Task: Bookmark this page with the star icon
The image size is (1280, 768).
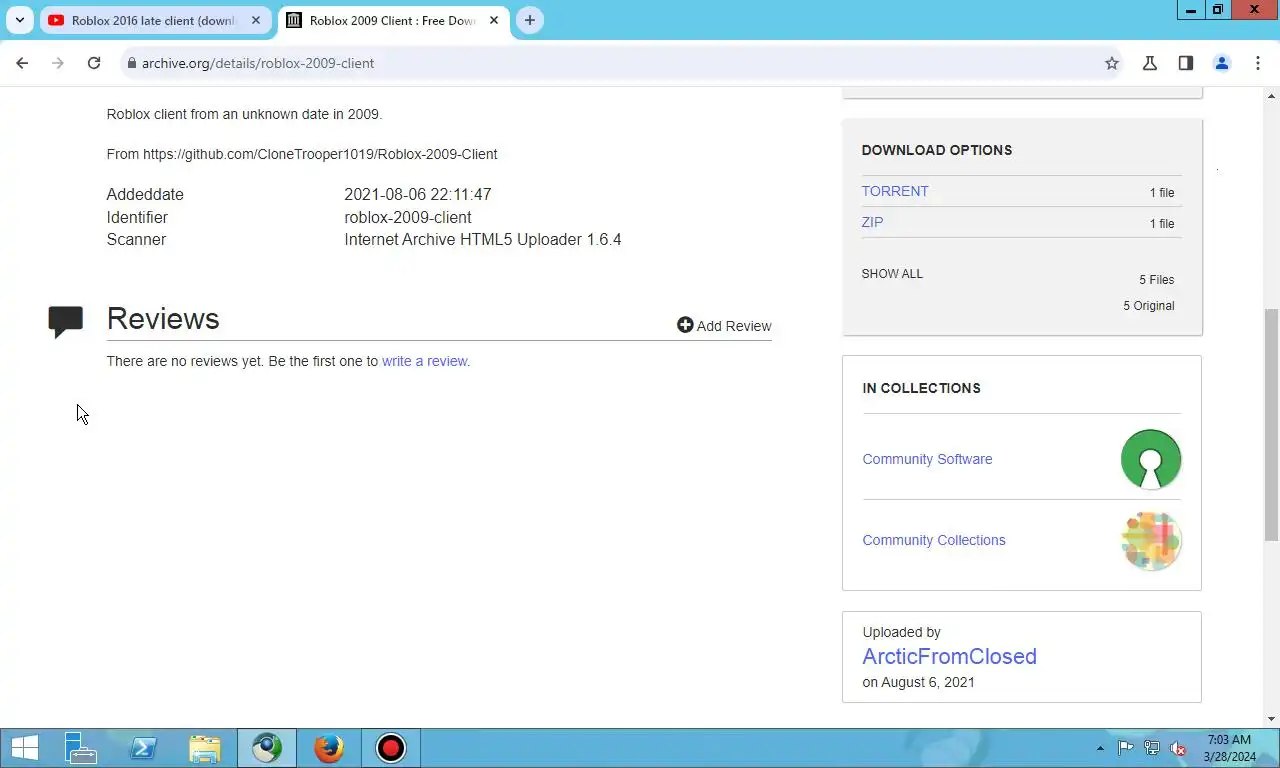Action: [x=1112, y=63]
